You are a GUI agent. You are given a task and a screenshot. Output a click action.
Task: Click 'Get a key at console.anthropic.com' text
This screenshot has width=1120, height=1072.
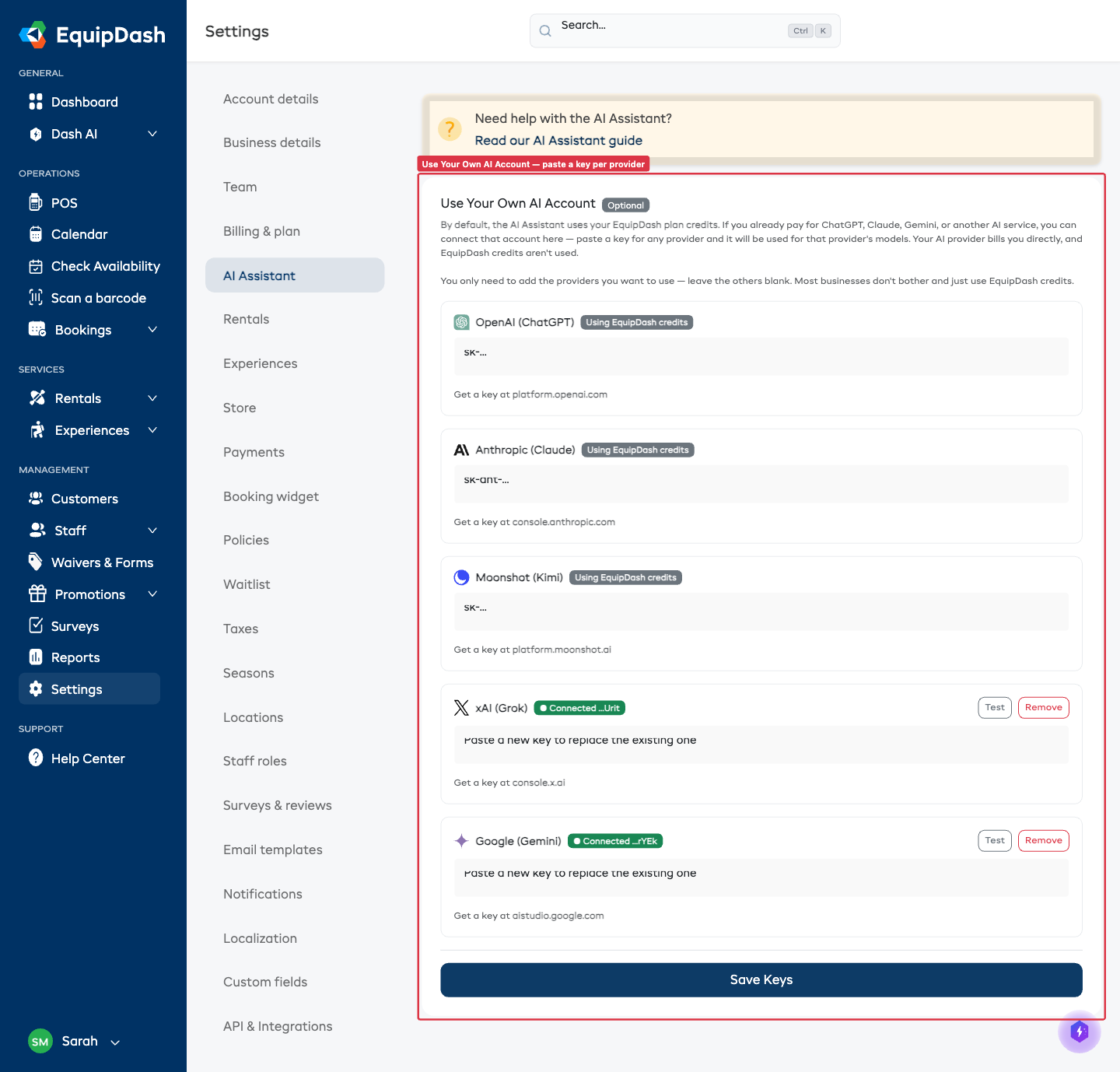pos(534,522)
